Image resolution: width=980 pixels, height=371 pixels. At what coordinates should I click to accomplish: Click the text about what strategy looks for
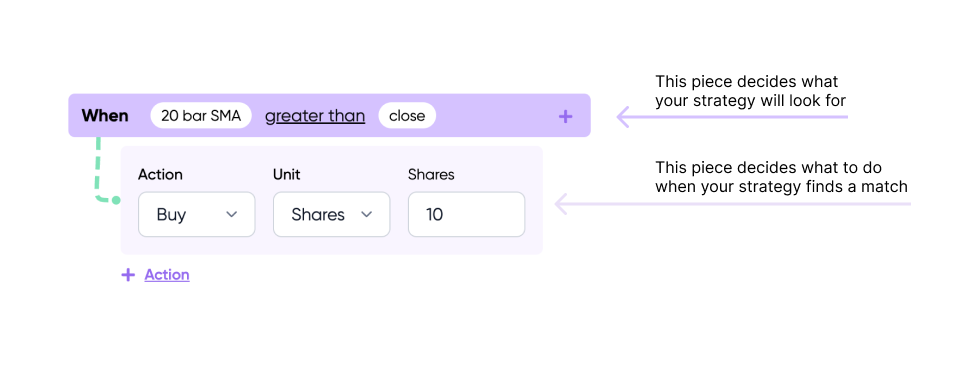pos(750,91)
